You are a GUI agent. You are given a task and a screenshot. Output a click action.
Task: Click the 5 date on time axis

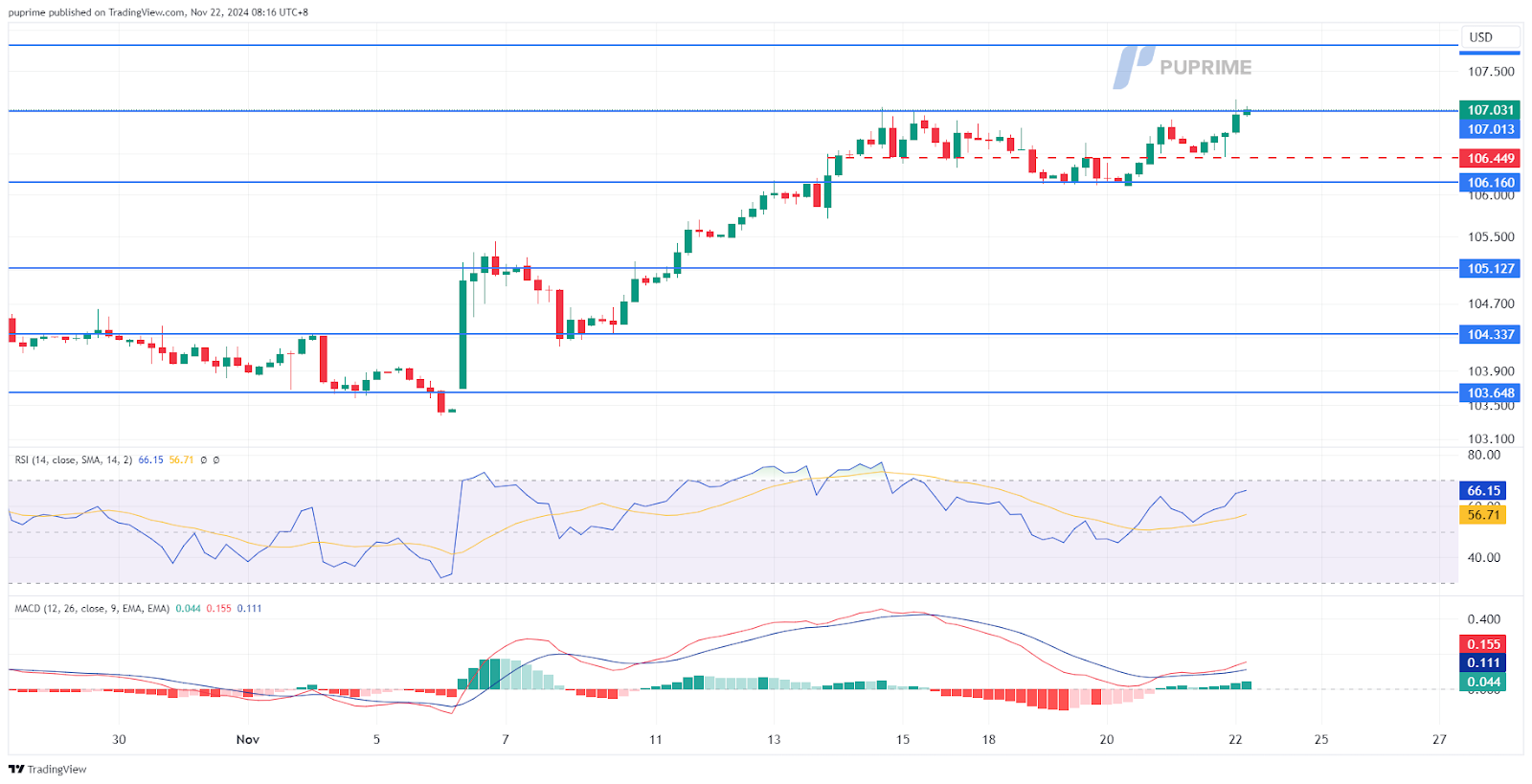tap(376, 739)
